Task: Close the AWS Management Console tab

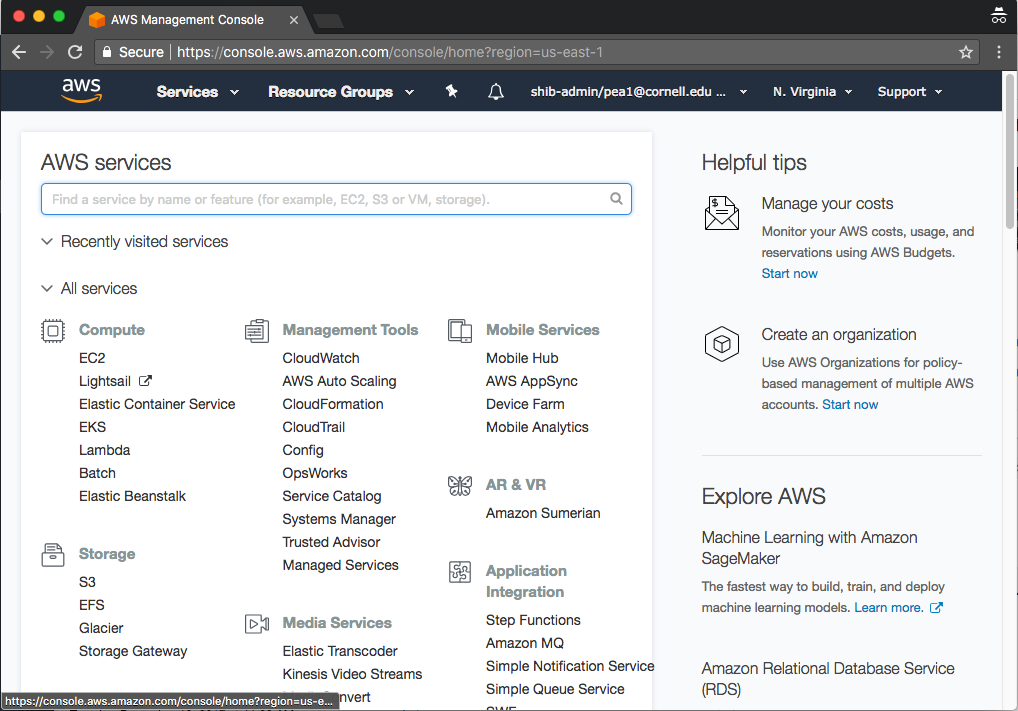Action: pyautogui.click(x=293, y=20)
